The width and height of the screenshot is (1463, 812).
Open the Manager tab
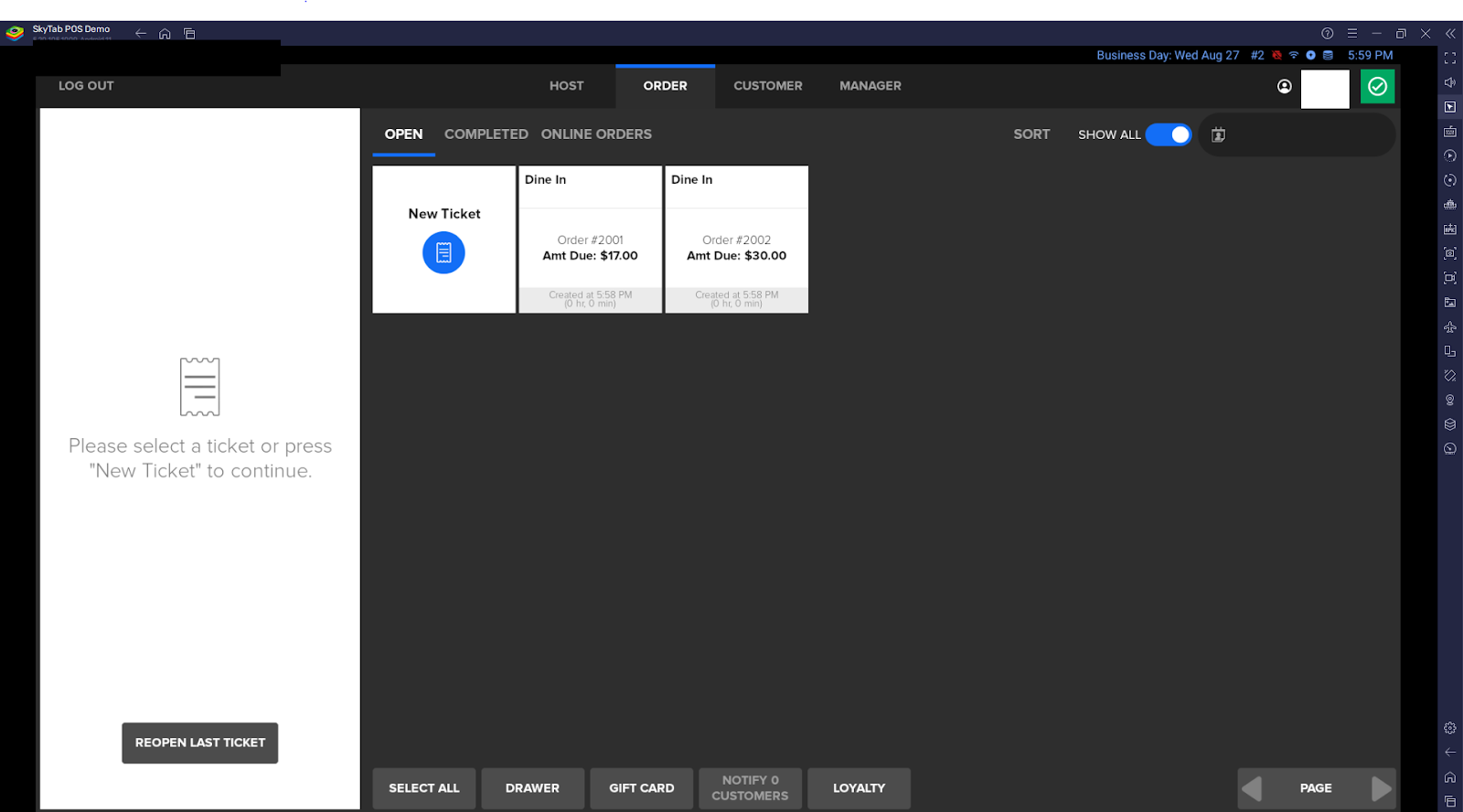pos(870,86)
